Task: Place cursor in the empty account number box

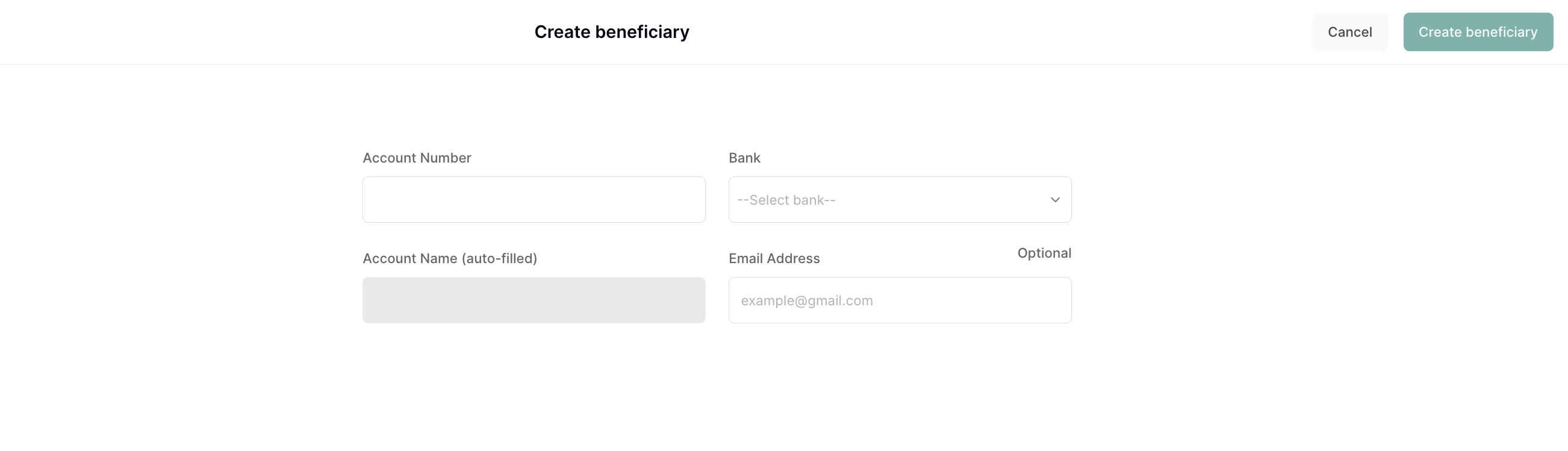Action: tap(534, 200)
